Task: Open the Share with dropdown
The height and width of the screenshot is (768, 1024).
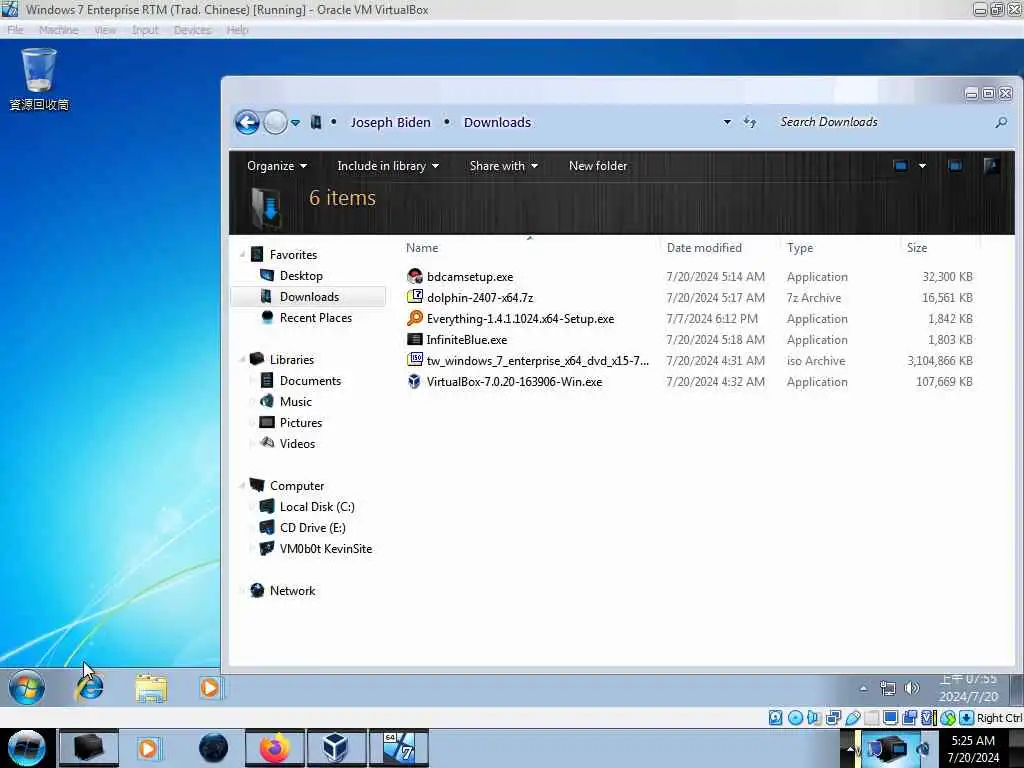Action: point(504,166)
